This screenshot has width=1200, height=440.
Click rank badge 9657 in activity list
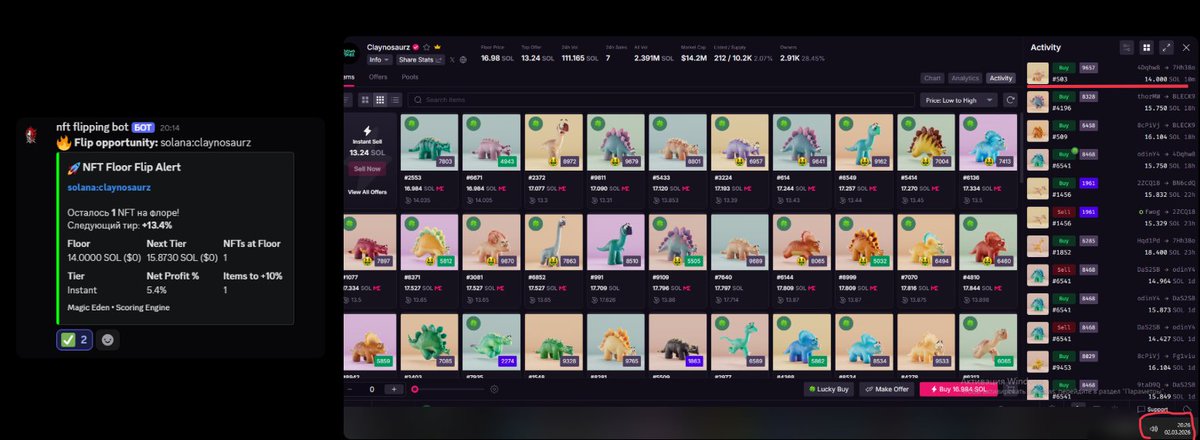pos(1089,68)
